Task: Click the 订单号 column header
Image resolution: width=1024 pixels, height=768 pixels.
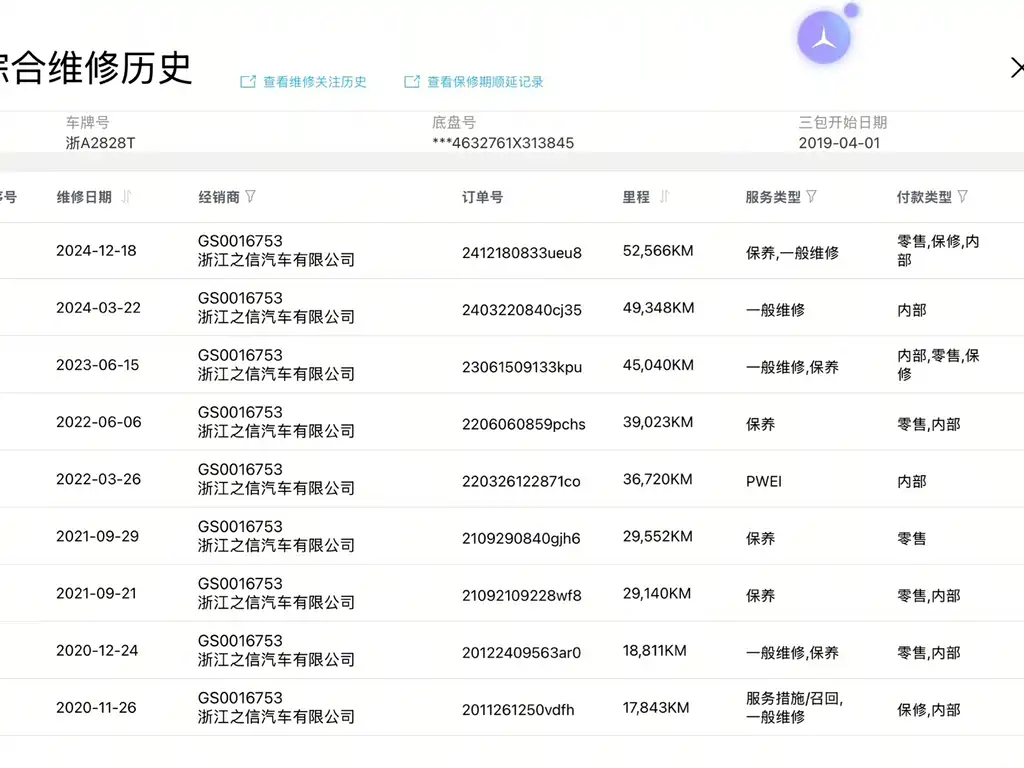Action: [483, 197]
